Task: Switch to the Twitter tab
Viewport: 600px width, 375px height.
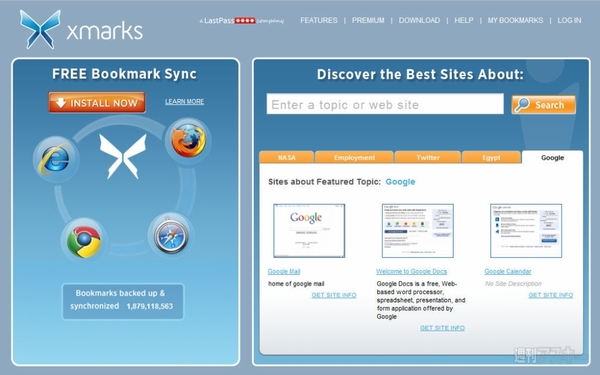Action: pyautogui.click(x=428, y=157)
